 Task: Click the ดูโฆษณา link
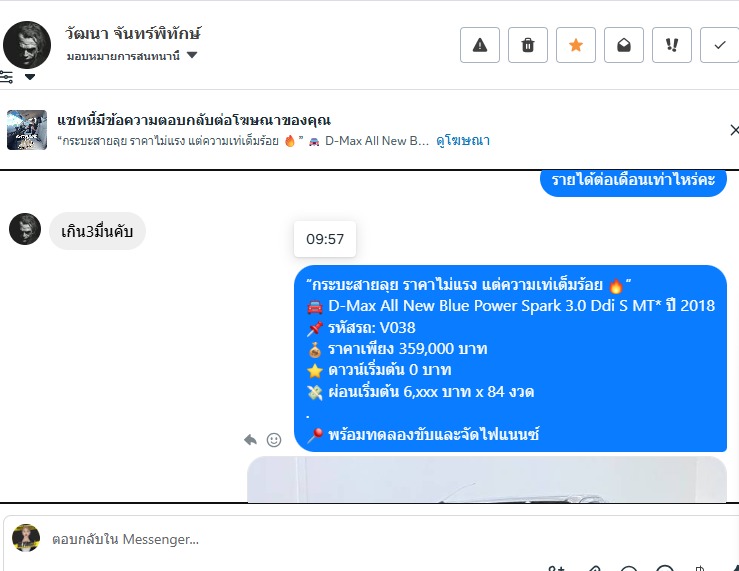pyautogui.click(x=463, y=140)
